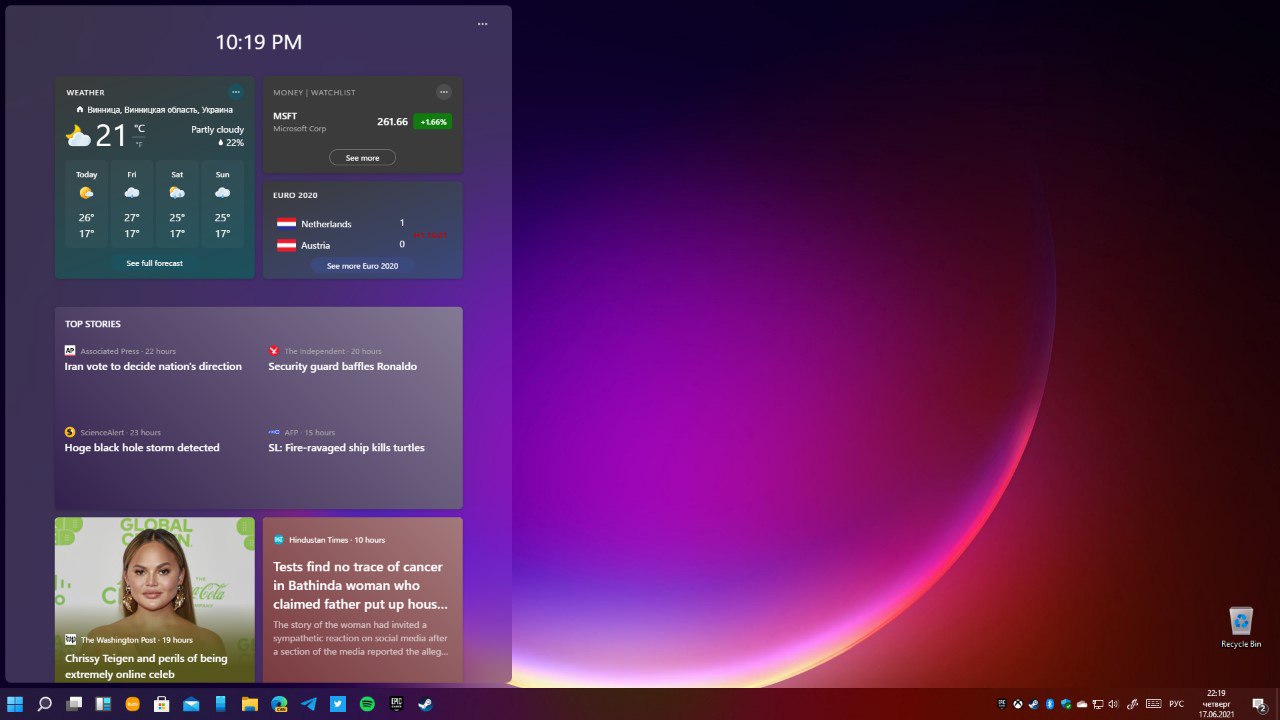1280x720 pixels.
Task: Open the Widgets panel more options menu
Action: pyautogui.click(x=482, y=24)
